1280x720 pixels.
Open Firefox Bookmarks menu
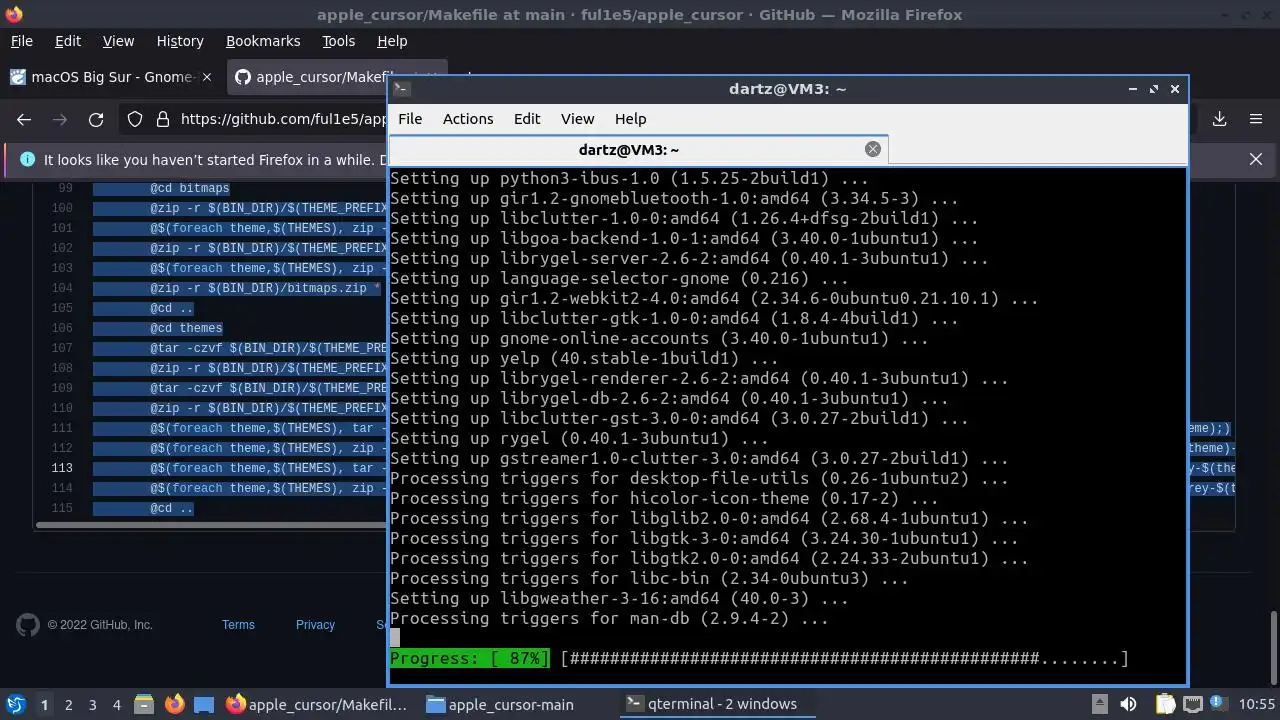click(263, 41)
